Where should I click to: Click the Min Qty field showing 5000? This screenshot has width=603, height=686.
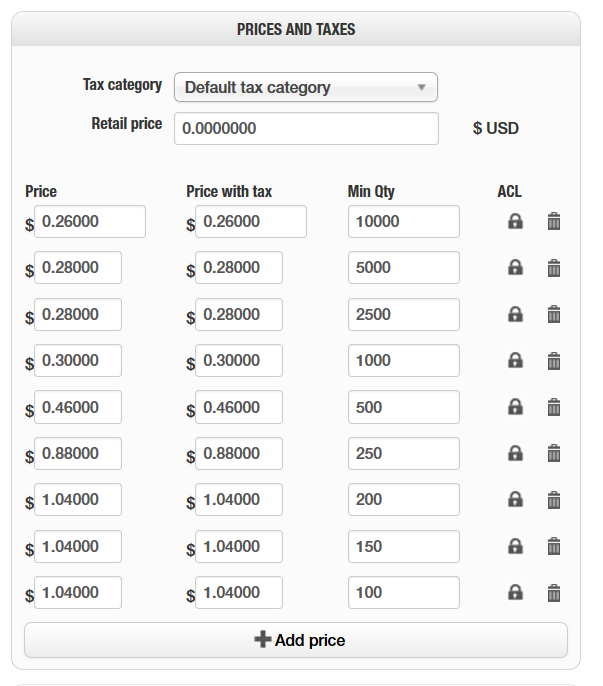click(x=404, y=268)
